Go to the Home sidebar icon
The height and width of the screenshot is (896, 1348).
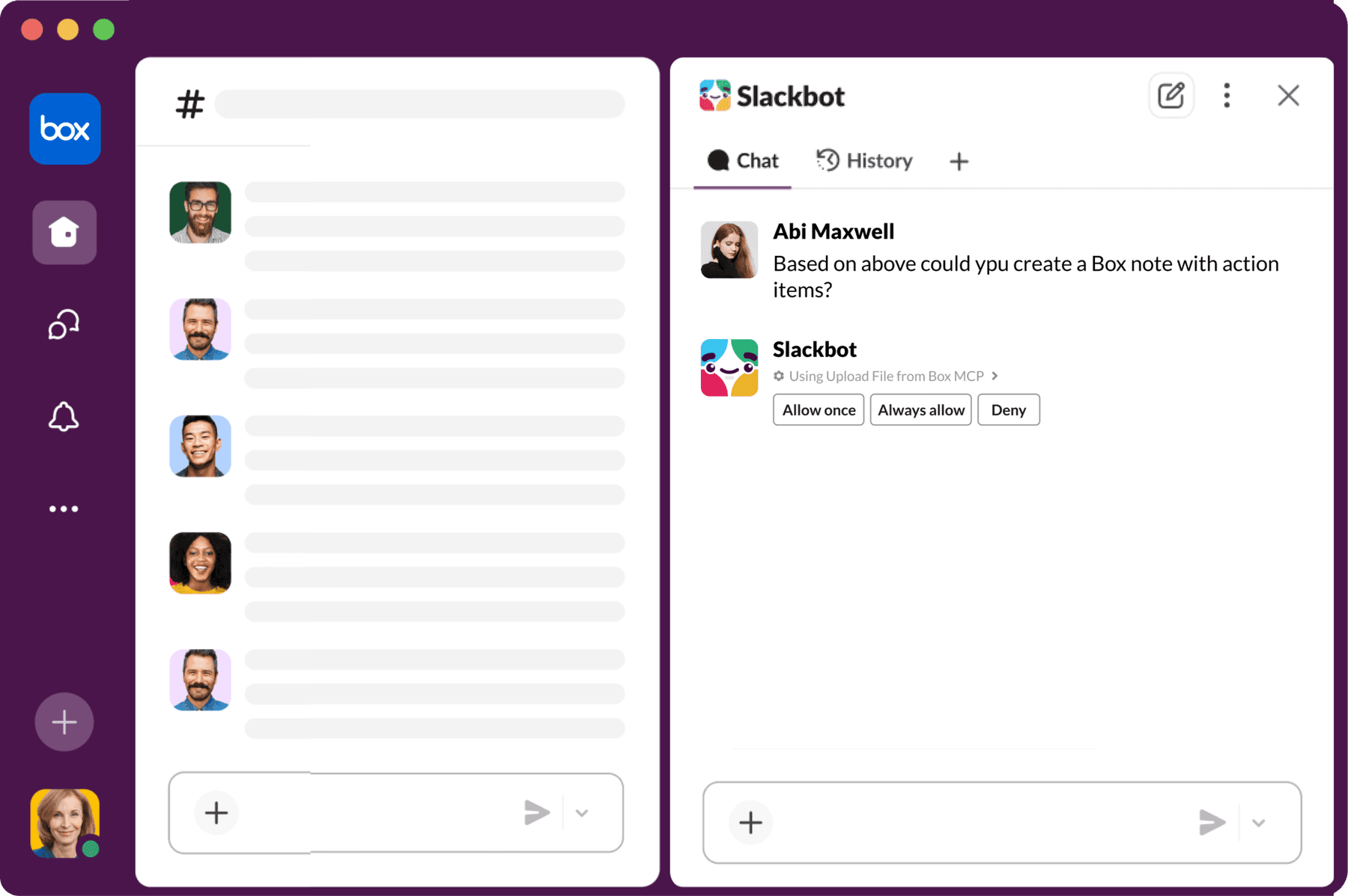pos(64,232)
